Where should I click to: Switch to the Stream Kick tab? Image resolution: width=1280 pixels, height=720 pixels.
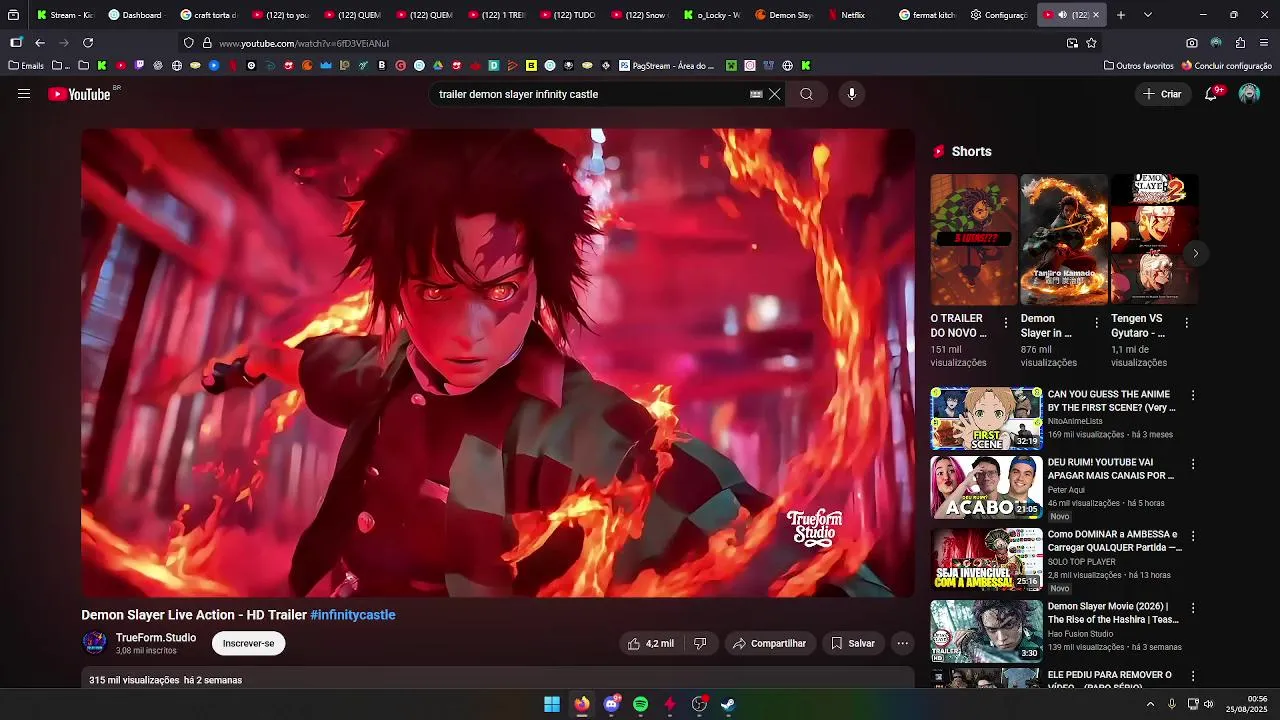tap(64, 15)
